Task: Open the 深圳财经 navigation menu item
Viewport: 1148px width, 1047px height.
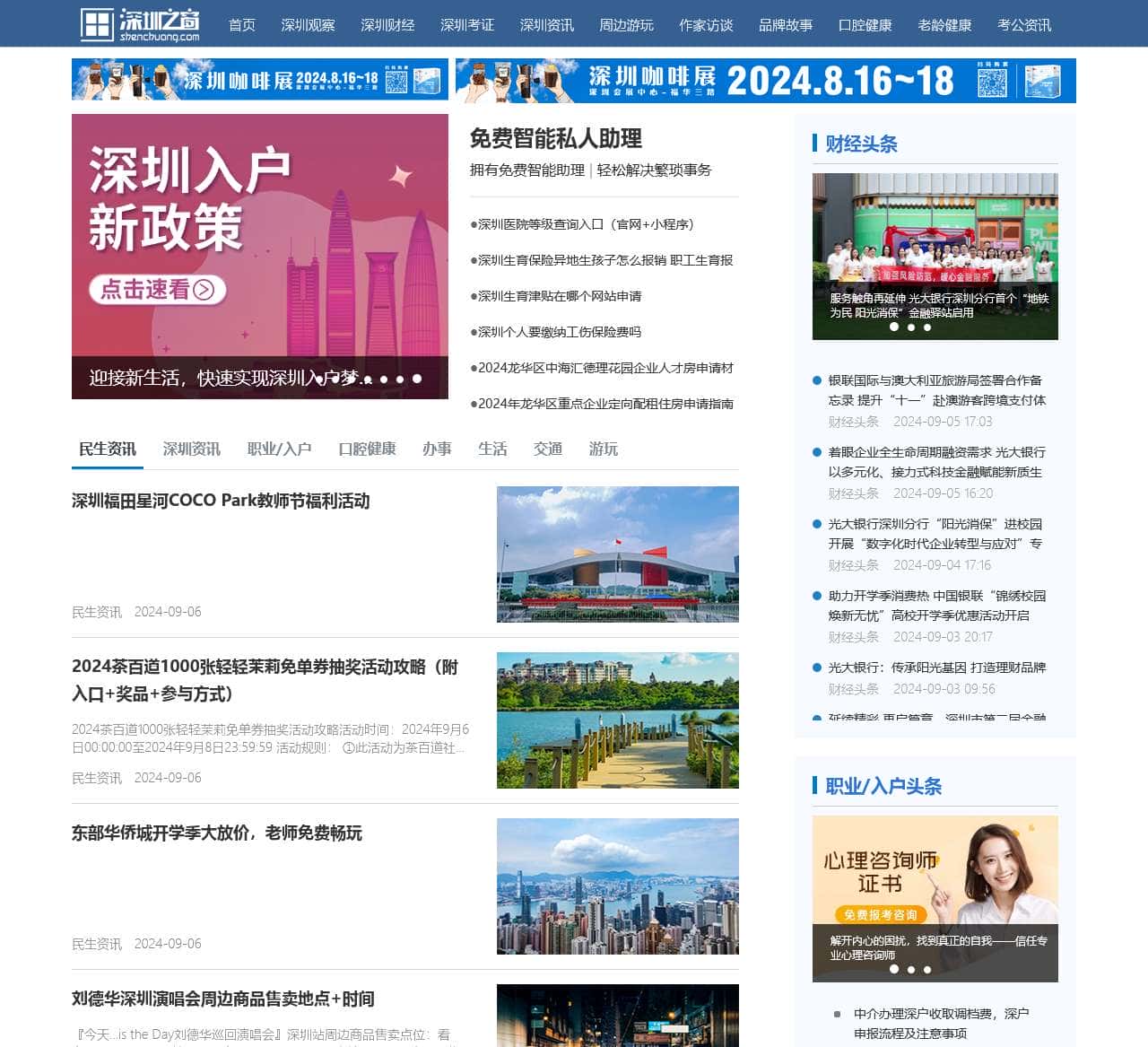Action: pos(387,25)
